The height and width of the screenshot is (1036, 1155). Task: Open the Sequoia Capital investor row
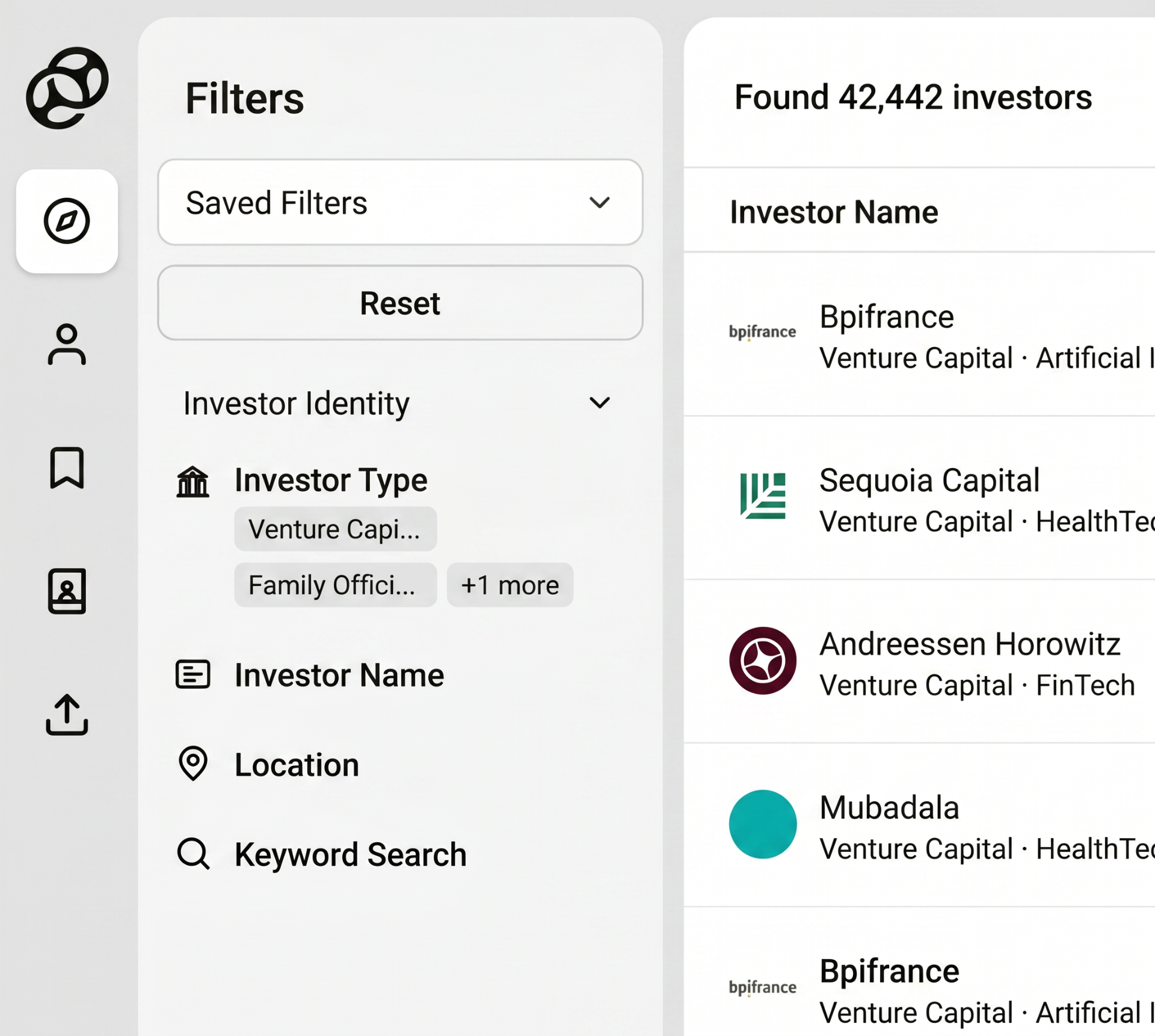(x=919, y=498)
